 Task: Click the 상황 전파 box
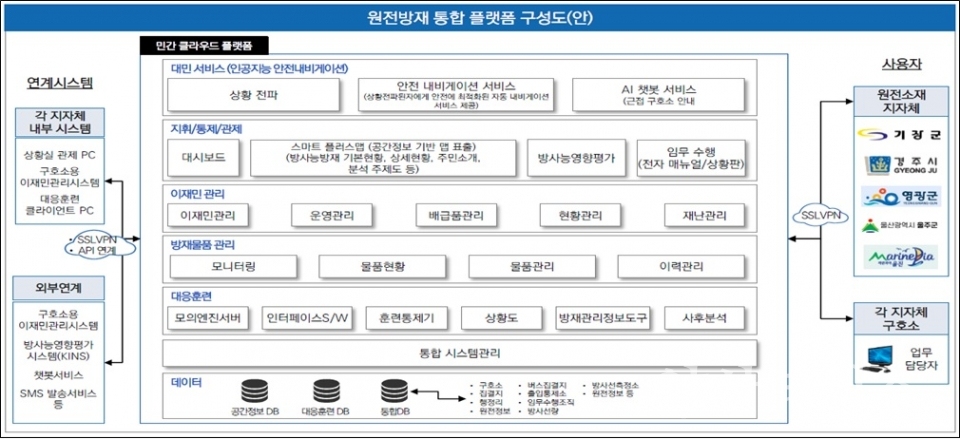253,94
